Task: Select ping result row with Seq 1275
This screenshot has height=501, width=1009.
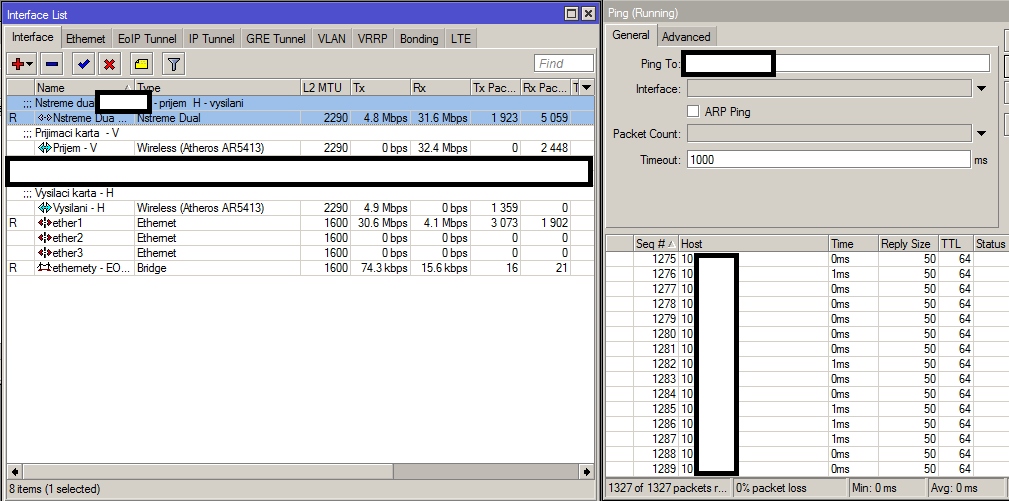Action: click(807, 259)
